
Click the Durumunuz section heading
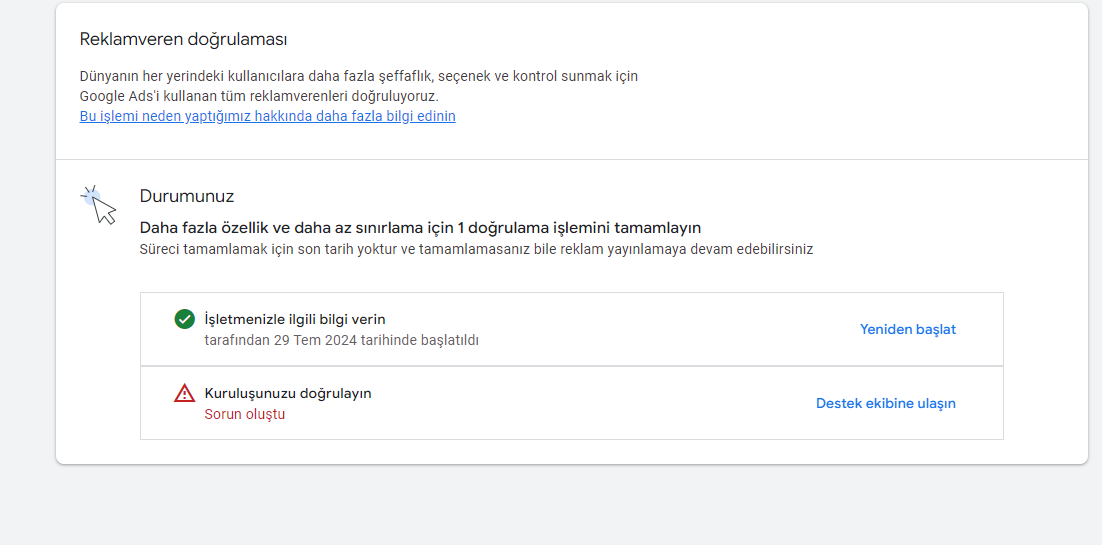pos(187,196)
